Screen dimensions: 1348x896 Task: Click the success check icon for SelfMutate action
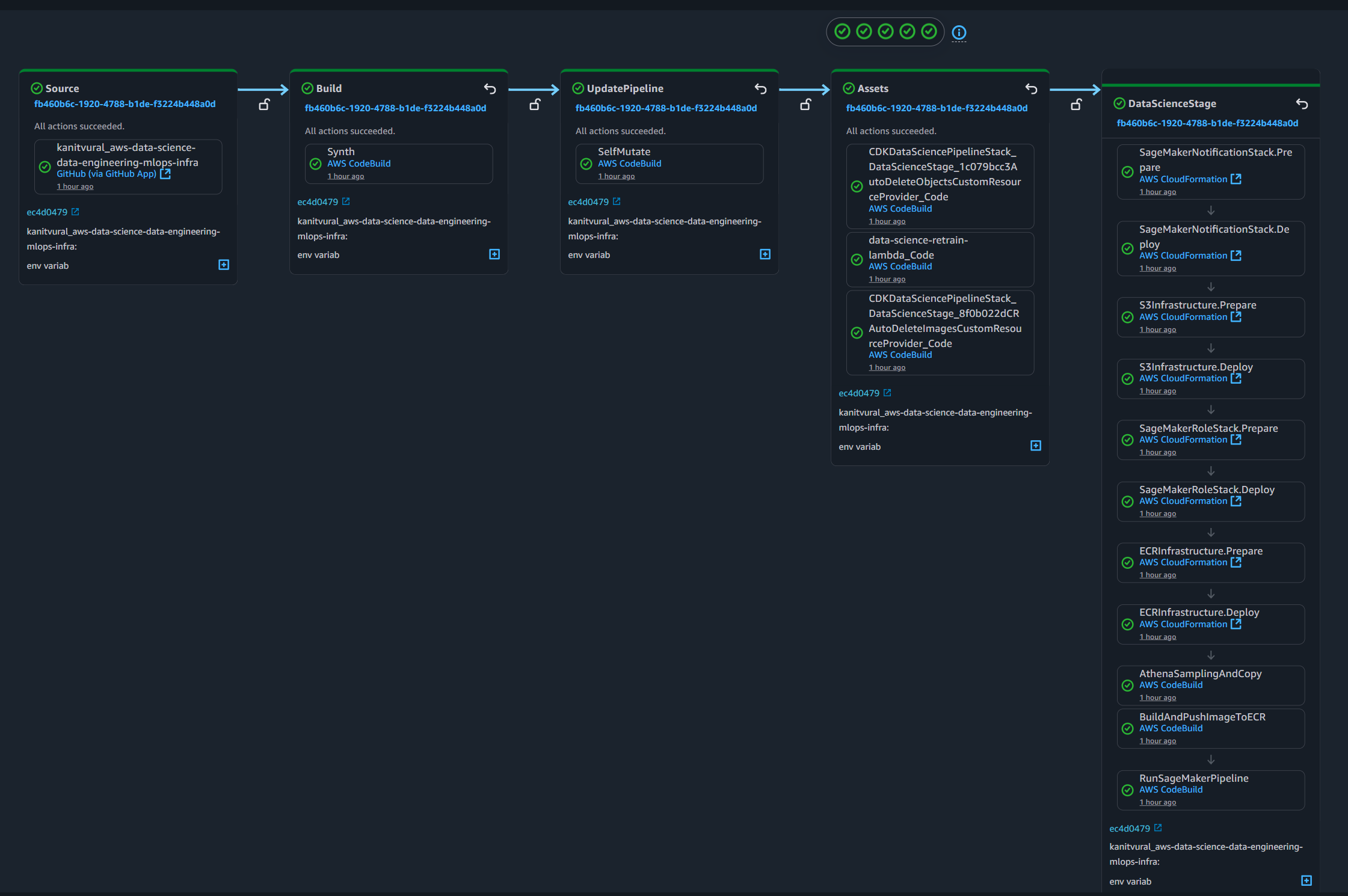[x=586, y=164]
